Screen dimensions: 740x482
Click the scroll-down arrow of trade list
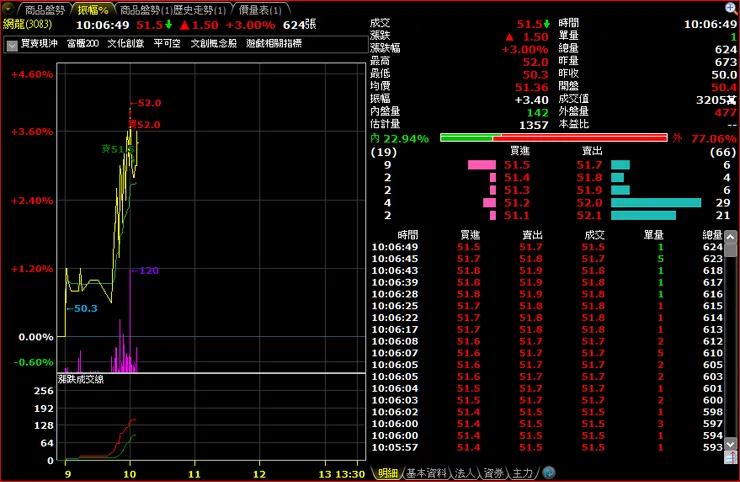point(731,444)
